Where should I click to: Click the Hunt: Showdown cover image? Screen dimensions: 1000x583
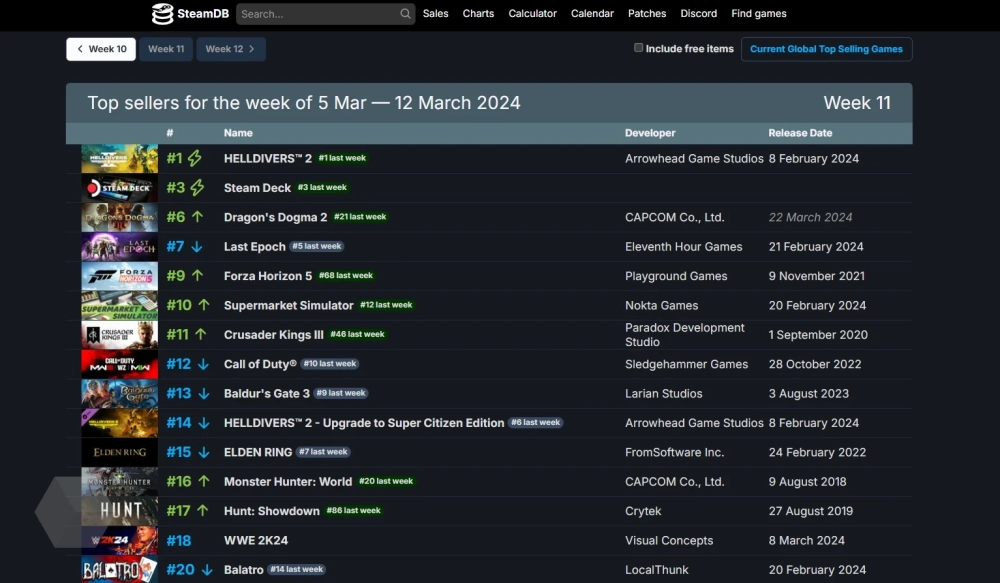(119, 511)
